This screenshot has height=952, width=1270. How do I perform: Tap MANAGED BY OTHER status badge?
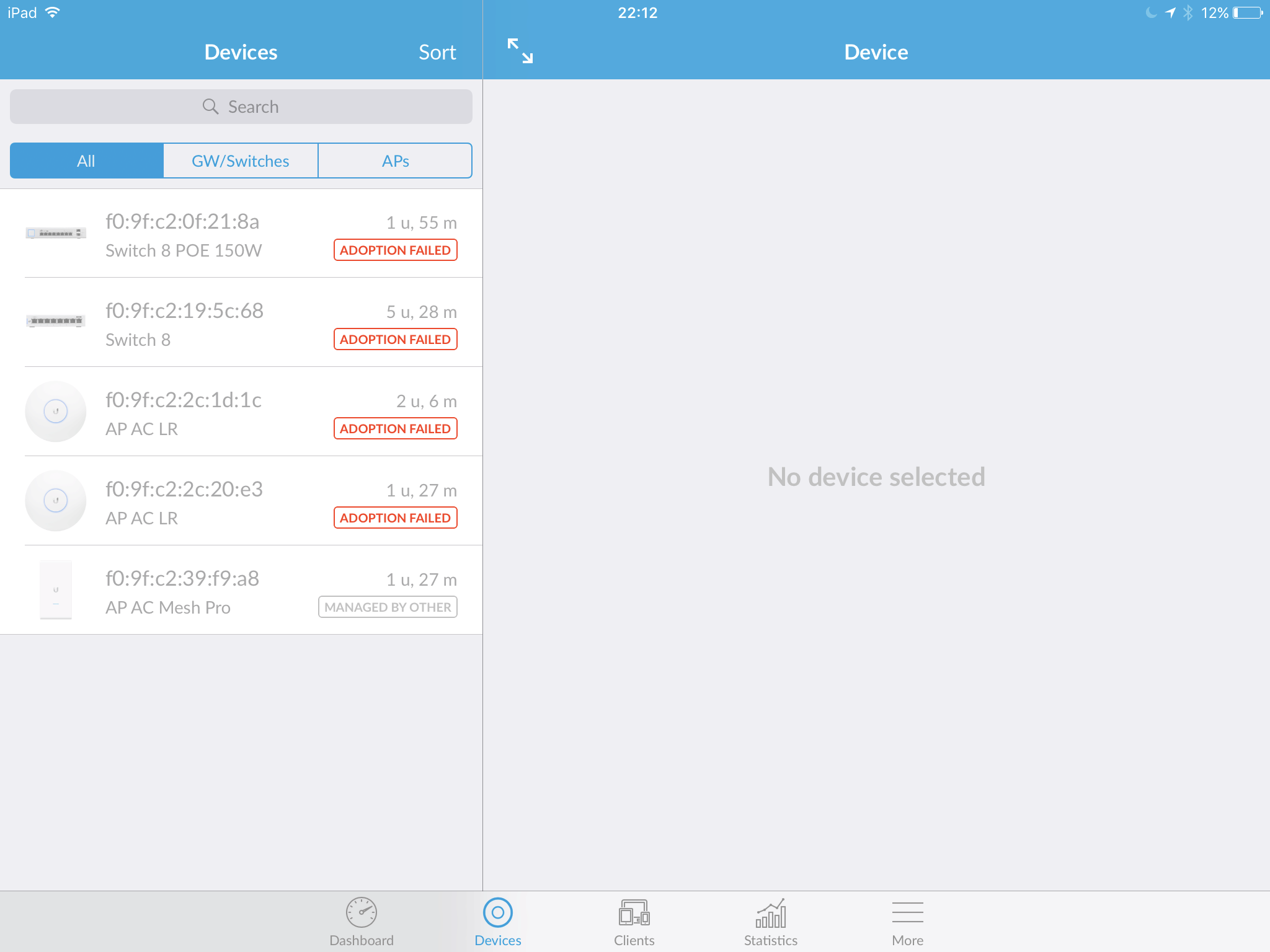click(x=388, y=607)
